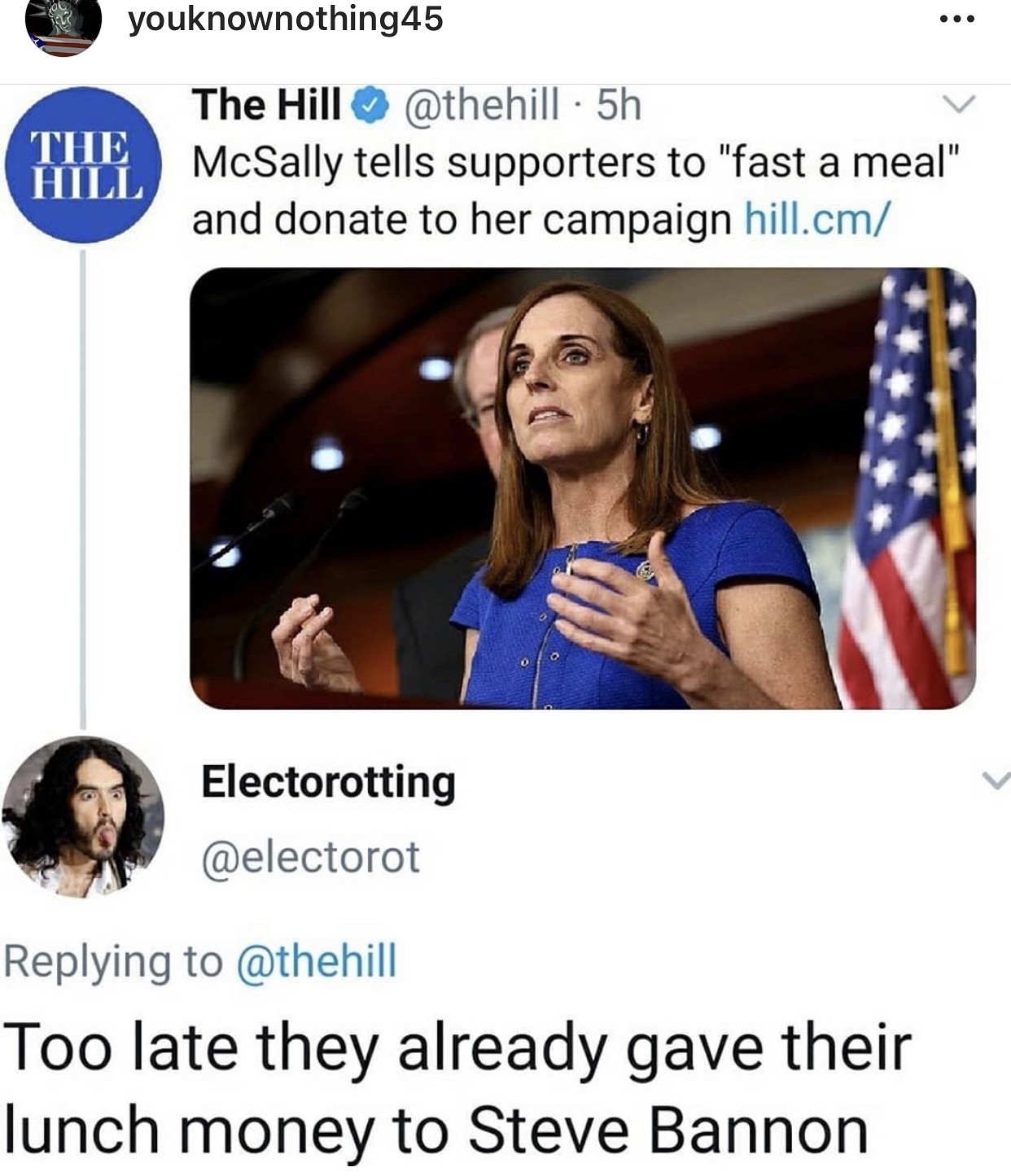Click Electorotting's curly-haired profile picture

82,817
